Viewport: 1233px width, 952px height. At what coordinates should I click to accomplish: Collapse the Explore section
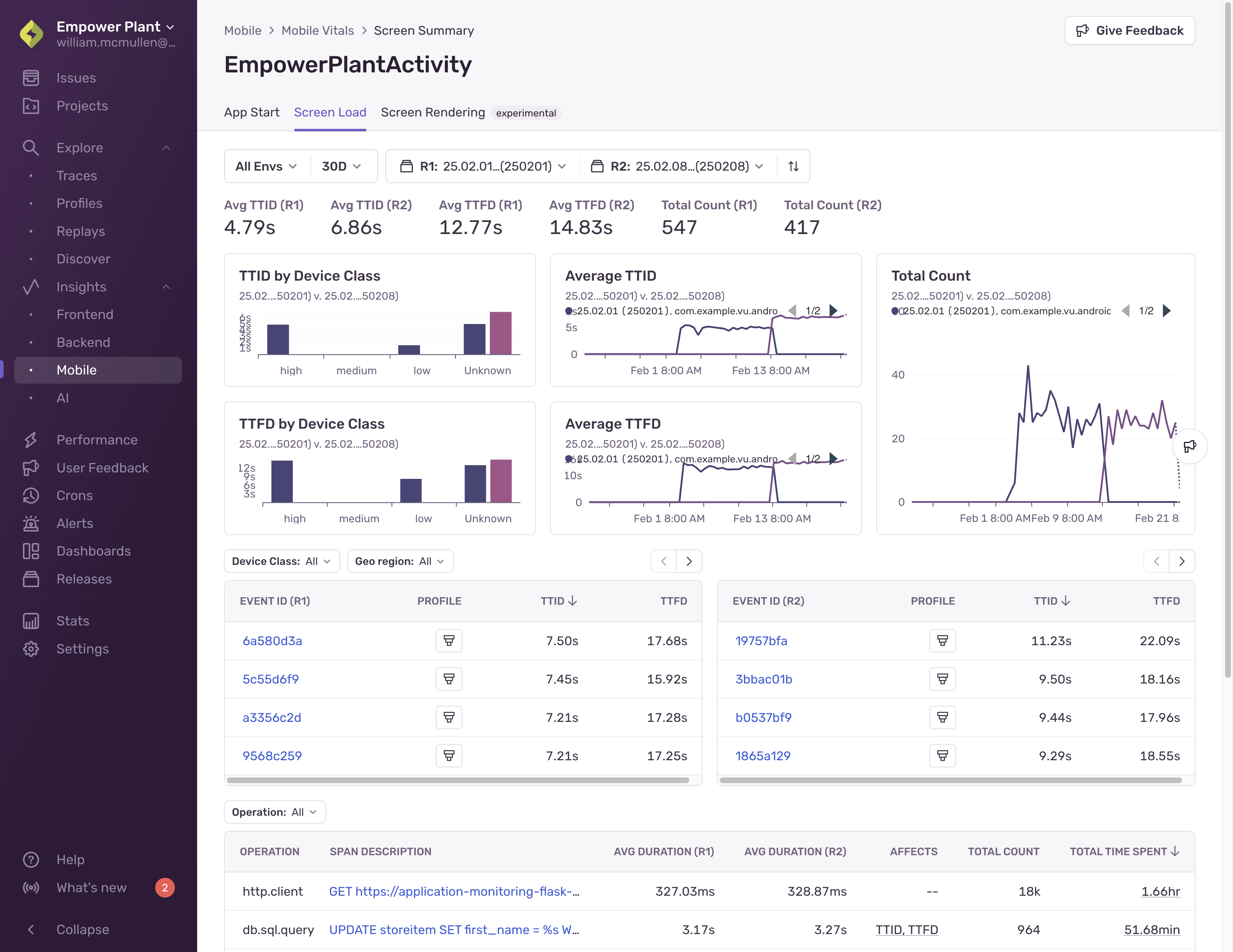click(x=166, y=148)
